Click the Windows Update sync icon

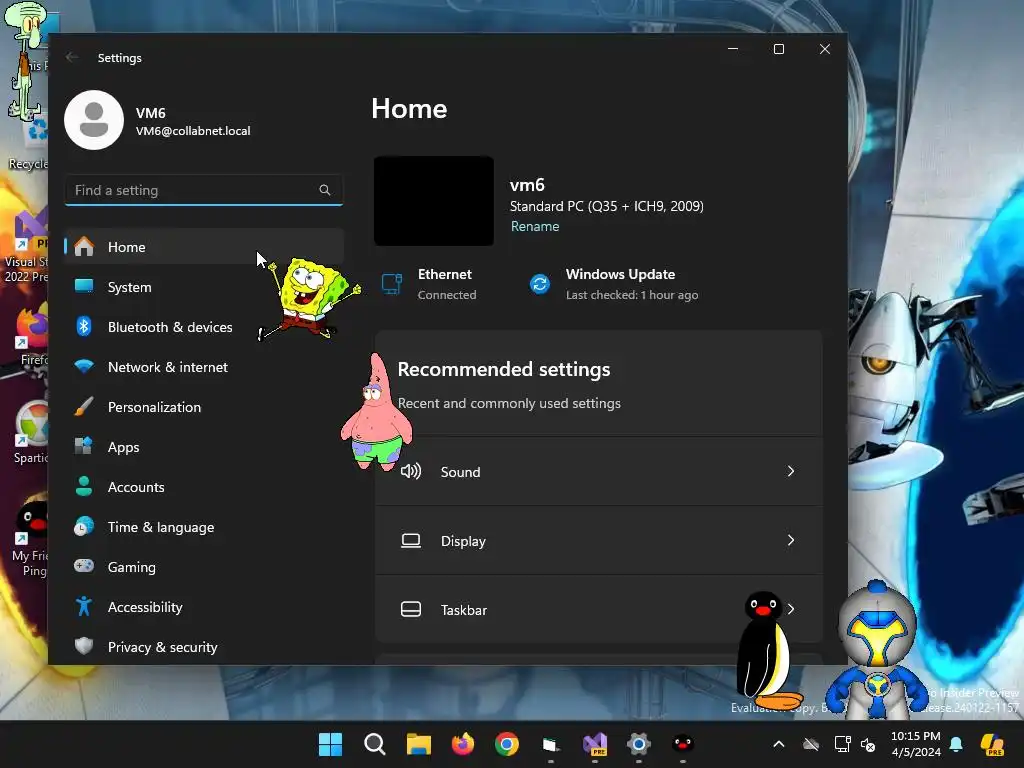pyautogui.click(x=539, y=284)
